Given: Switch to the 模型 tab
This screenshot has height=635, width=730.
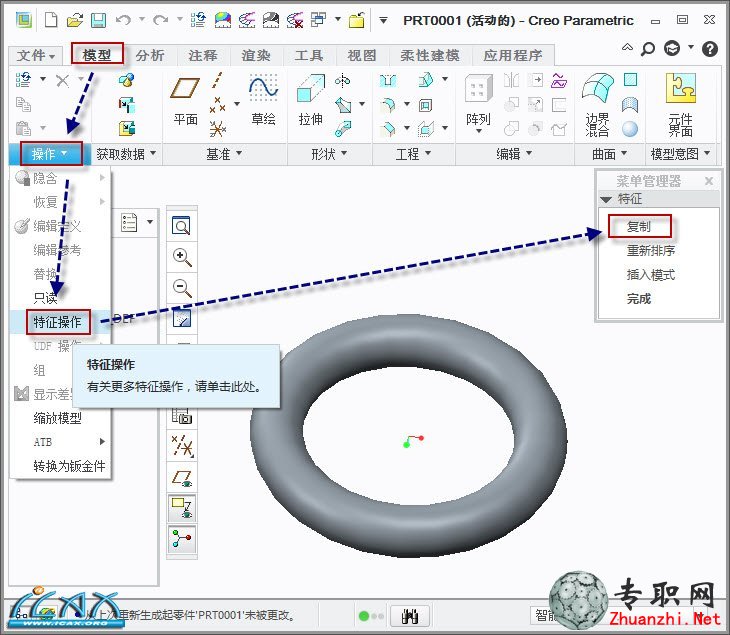Looking at the screenshot, I should (x=97, y=55).
